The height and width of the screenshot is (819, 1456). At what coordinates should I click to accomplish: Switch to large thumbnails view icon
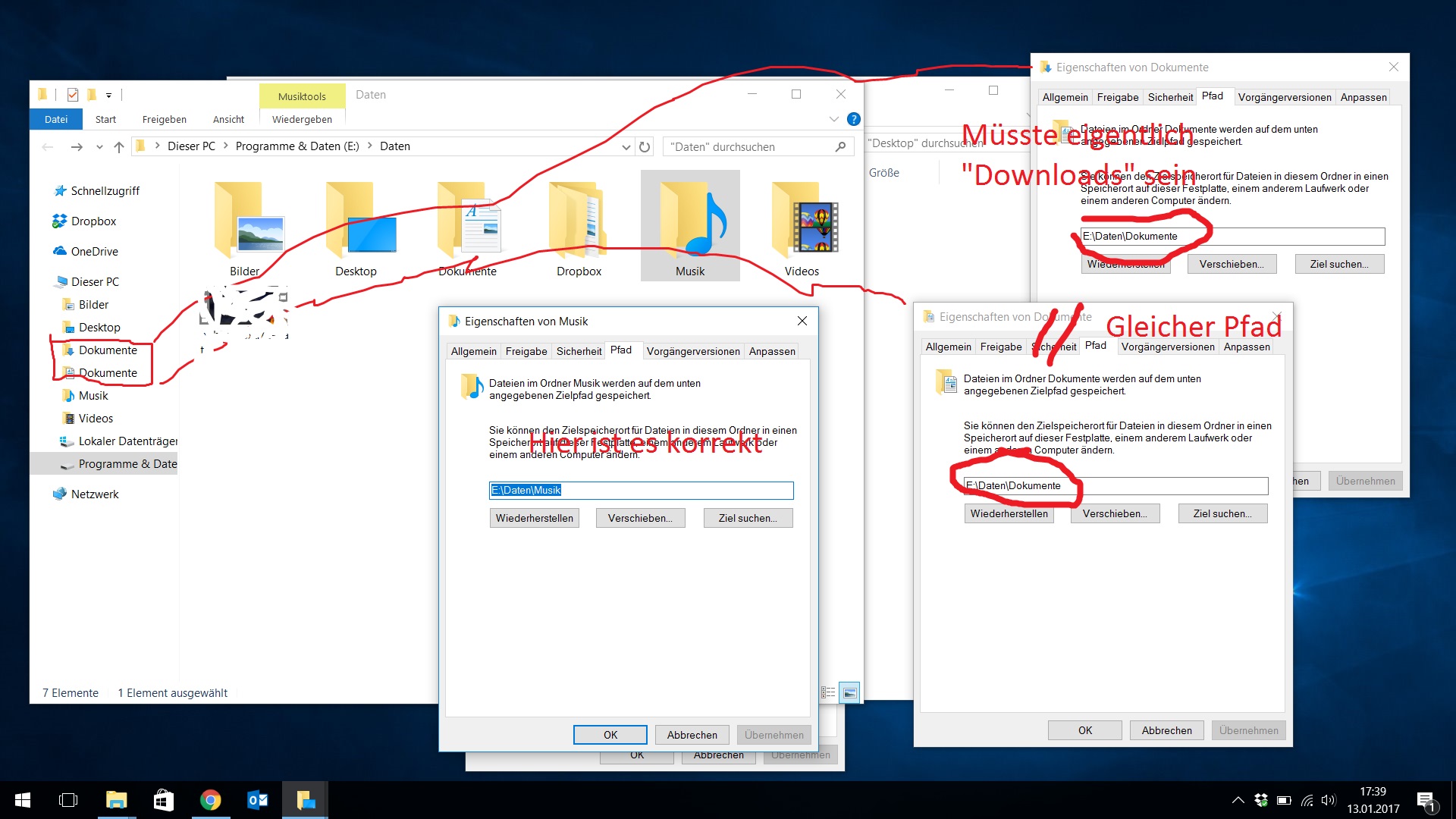(850, 692)
